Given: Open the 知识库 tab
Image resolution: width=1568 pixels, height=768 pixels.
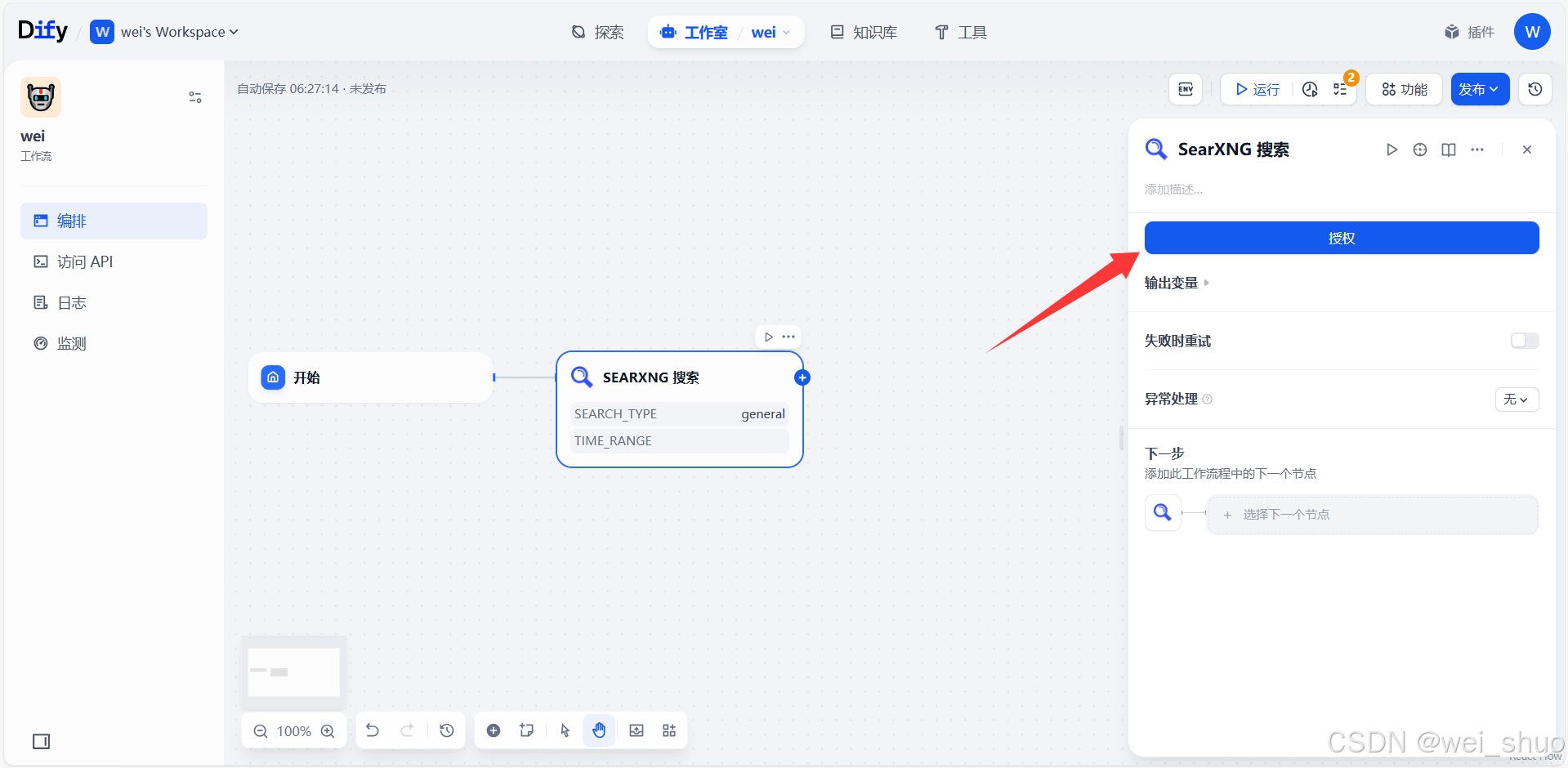Looking at the screenshot, I should pos(864,32).
